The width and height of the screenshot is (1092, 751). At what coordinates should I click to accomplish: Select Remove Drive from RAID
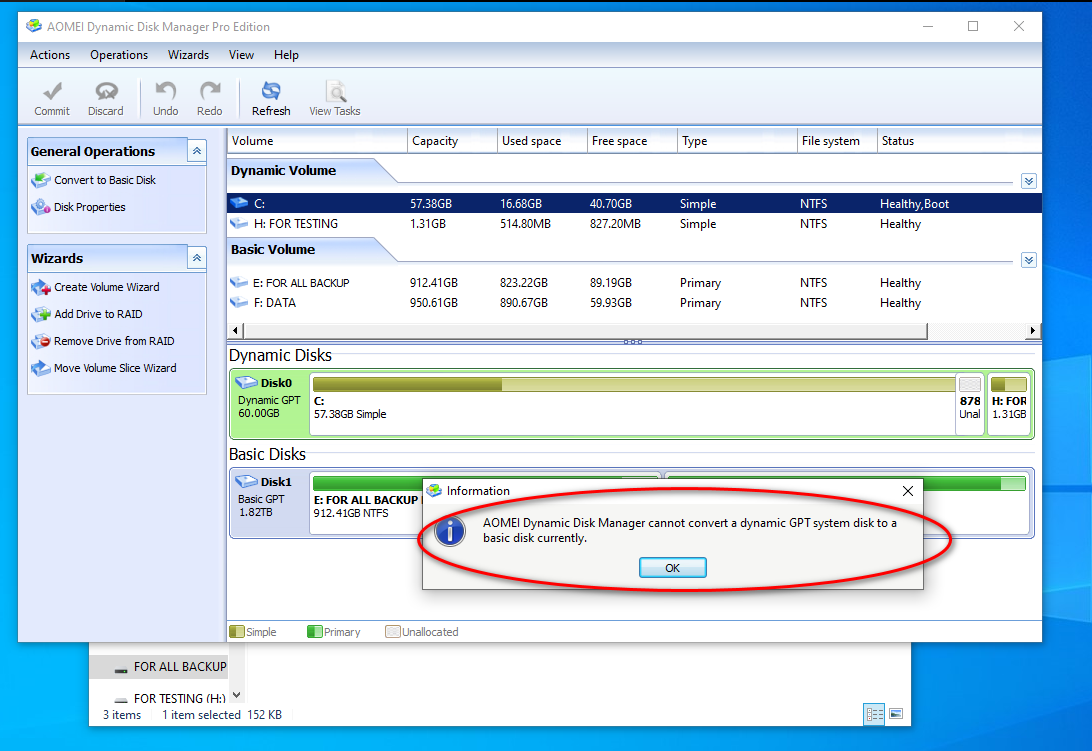click(103, 341)
